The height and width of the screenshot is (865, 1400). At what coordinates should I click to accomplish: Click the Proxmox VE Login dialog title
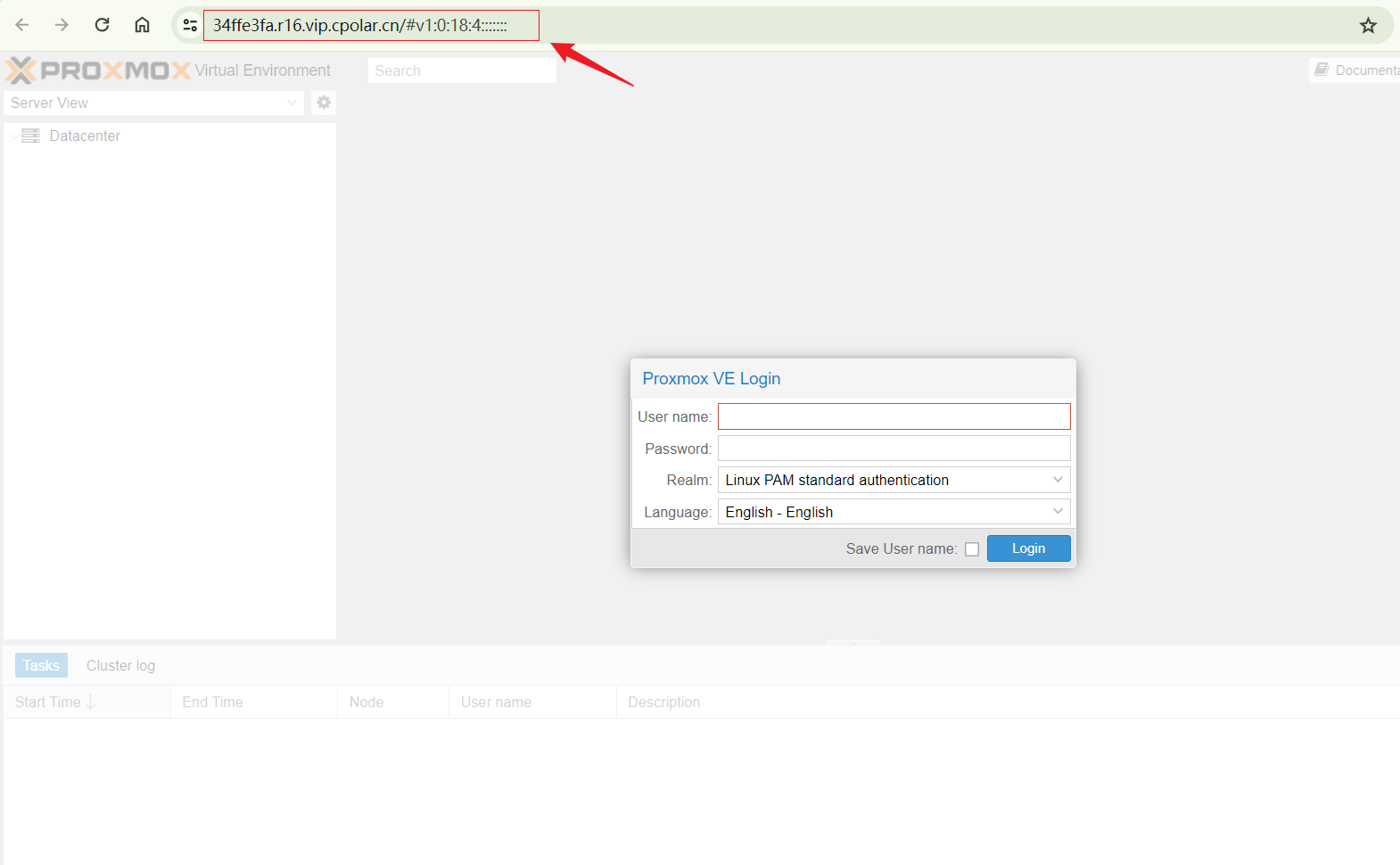pyautogui.click(x=712, y=378)
